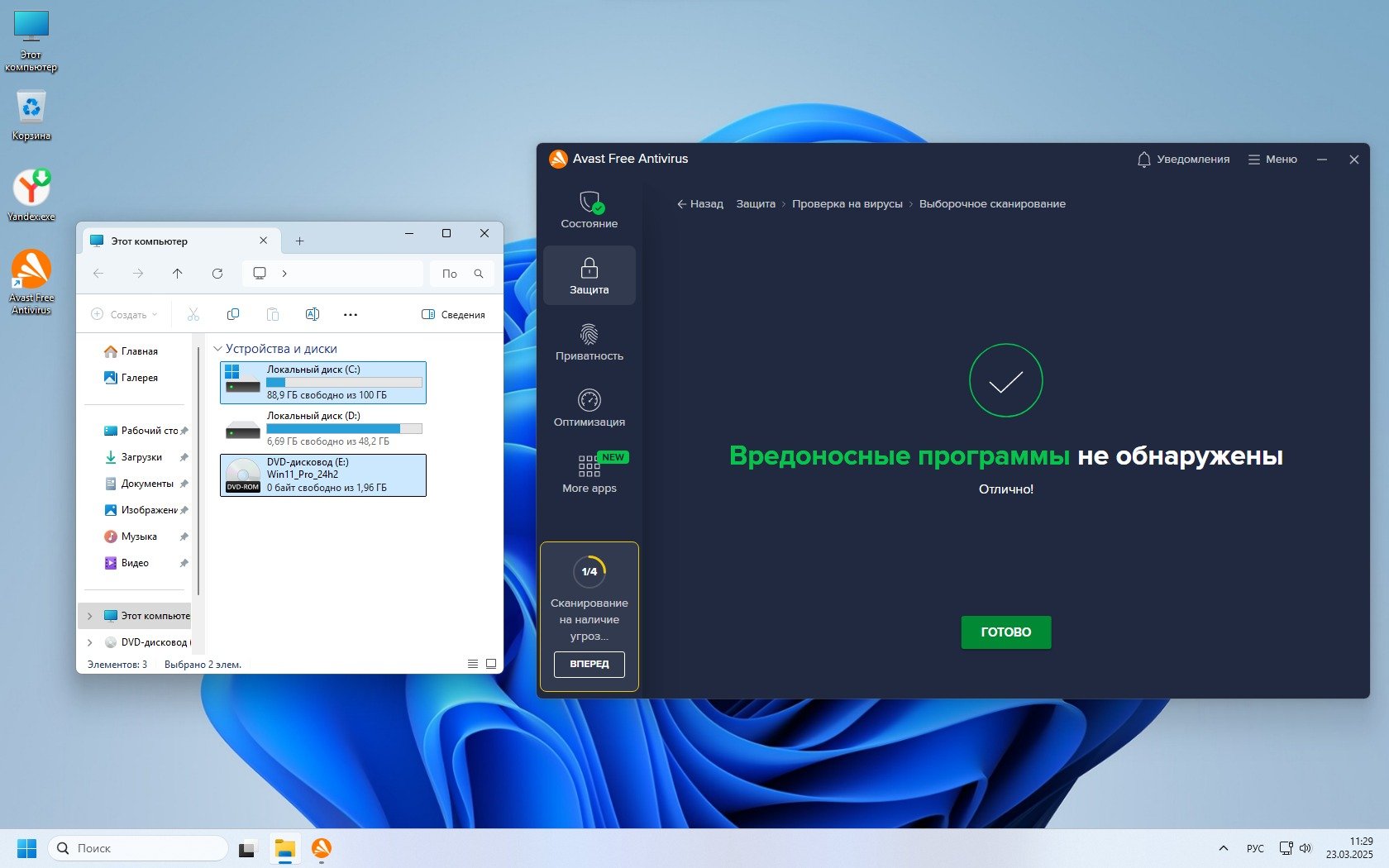
Task: Click the Paste icon in Explorer toolbar
Action: [x=273, y=314]
